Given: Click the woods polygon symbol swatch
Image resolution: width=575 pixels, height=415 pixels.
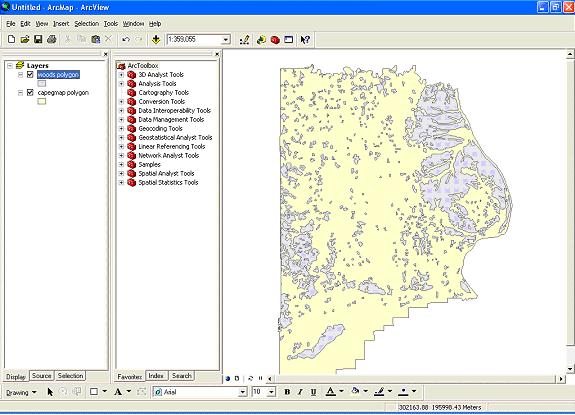Looking at the screenshot, I should coord(41,84).
